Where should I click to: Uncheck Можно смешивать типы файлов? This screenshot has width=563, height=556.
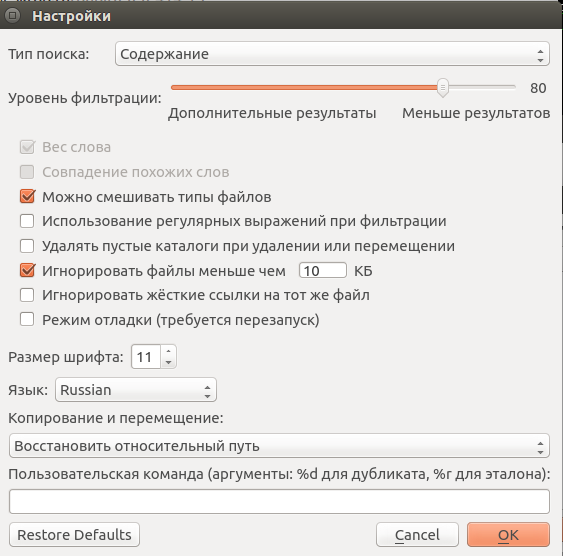[27, 197]
